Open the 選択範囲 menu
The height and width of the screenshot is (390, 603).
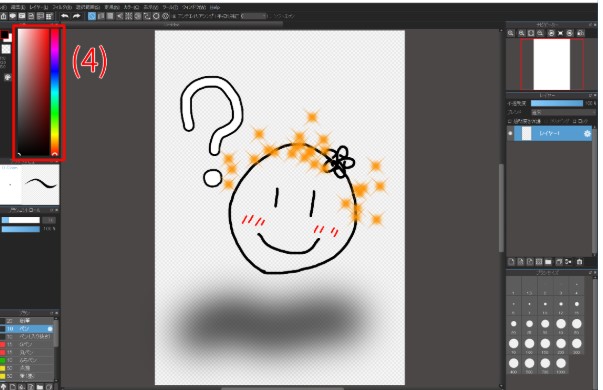(88, 7)
